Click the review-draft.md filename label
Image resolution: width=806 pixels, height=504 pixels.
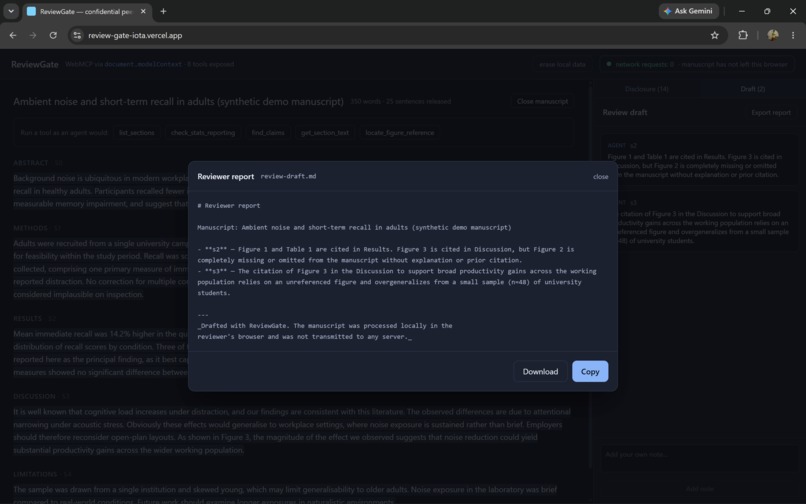288,176
